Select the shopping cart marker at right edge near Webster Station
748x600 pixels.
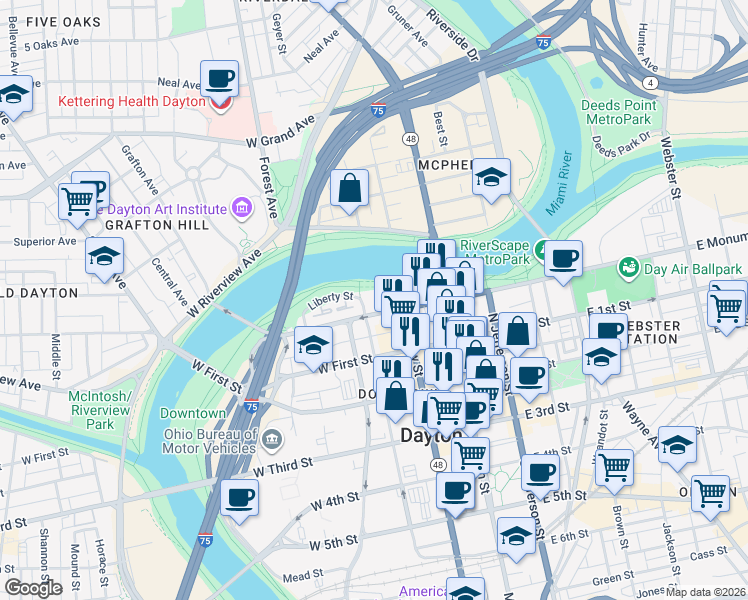click(x=727, y=310)
